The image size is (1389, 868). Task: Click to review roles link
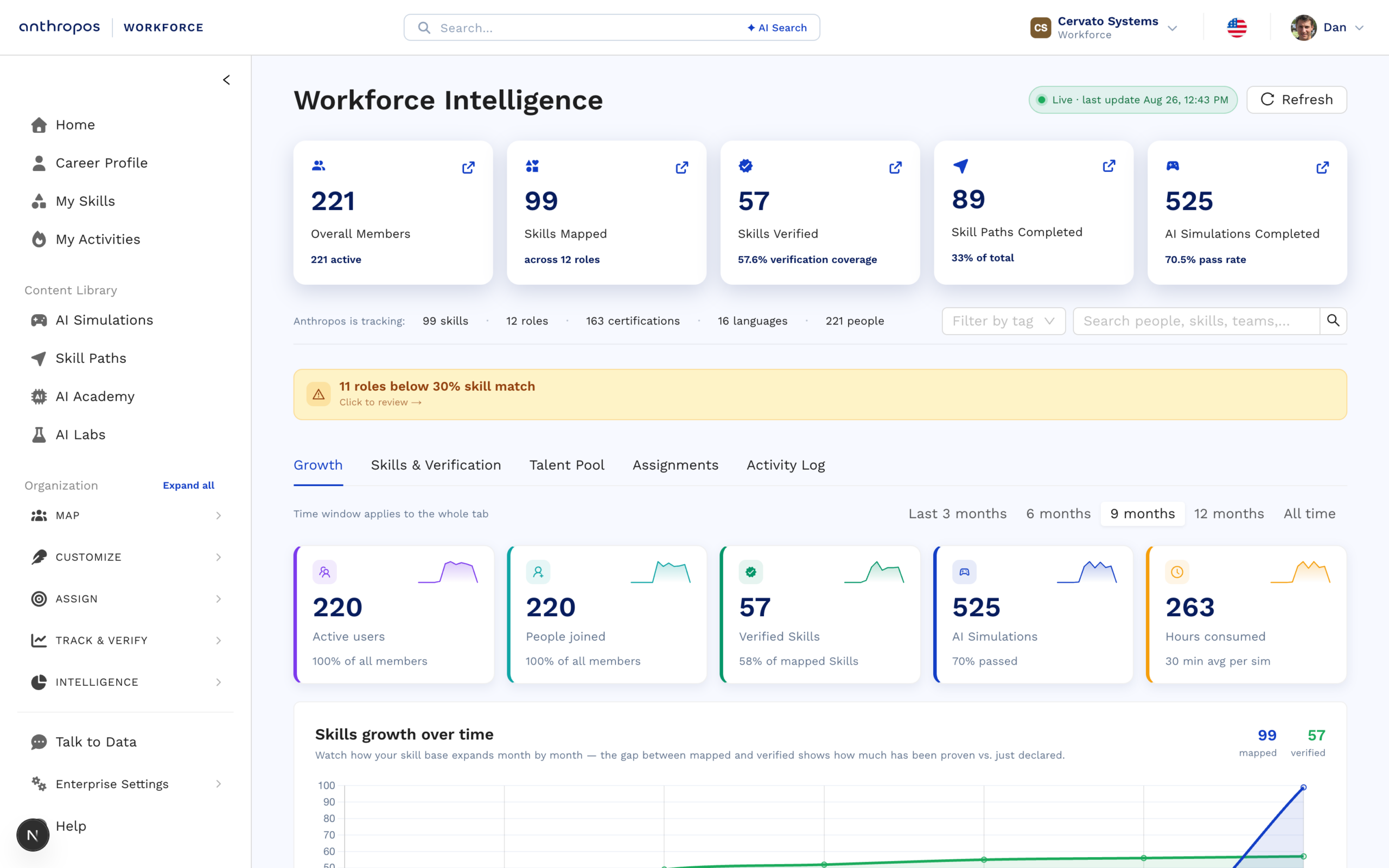[x=380, y=403]
